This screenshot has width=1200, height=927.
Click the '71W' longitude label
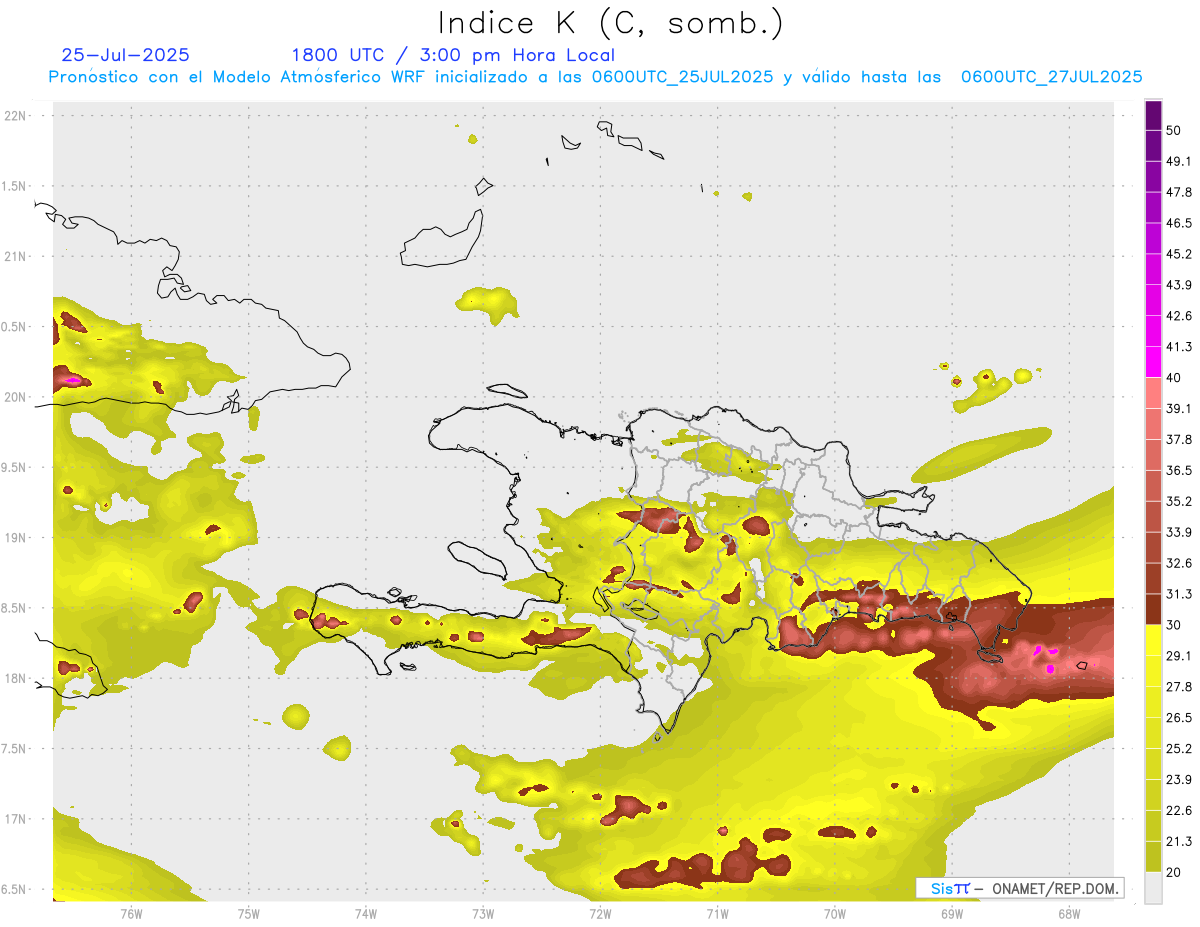coord(717,913)
